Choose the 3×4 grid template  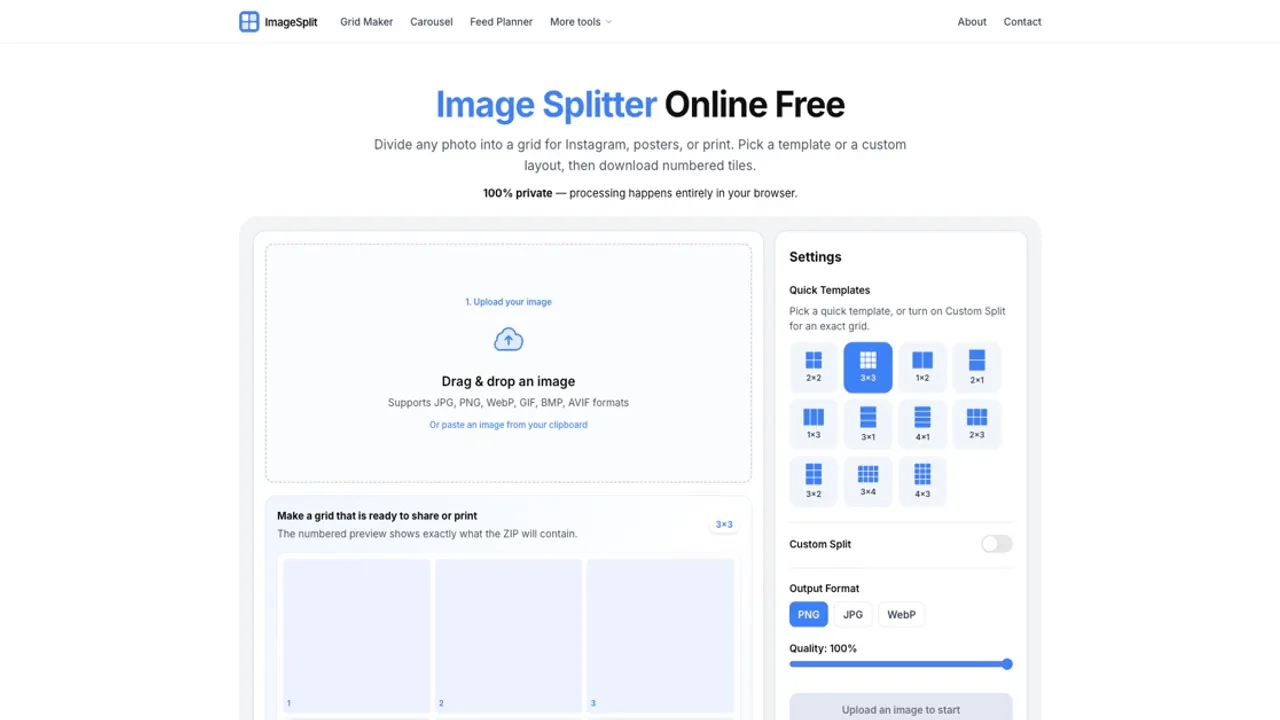(x=868, y=481)
